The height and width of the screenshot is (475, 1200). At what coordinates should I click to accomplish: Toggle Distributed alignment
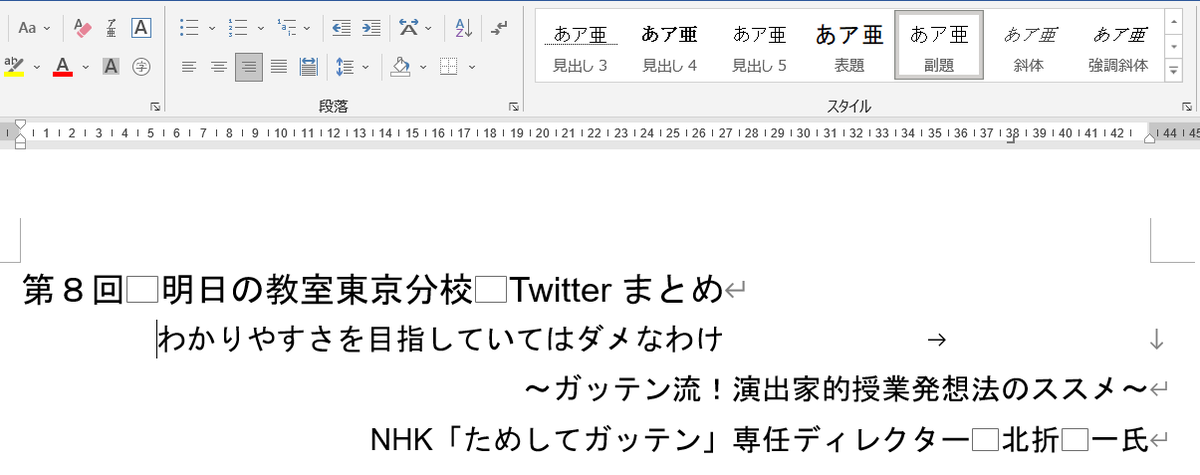pos(308,67)
